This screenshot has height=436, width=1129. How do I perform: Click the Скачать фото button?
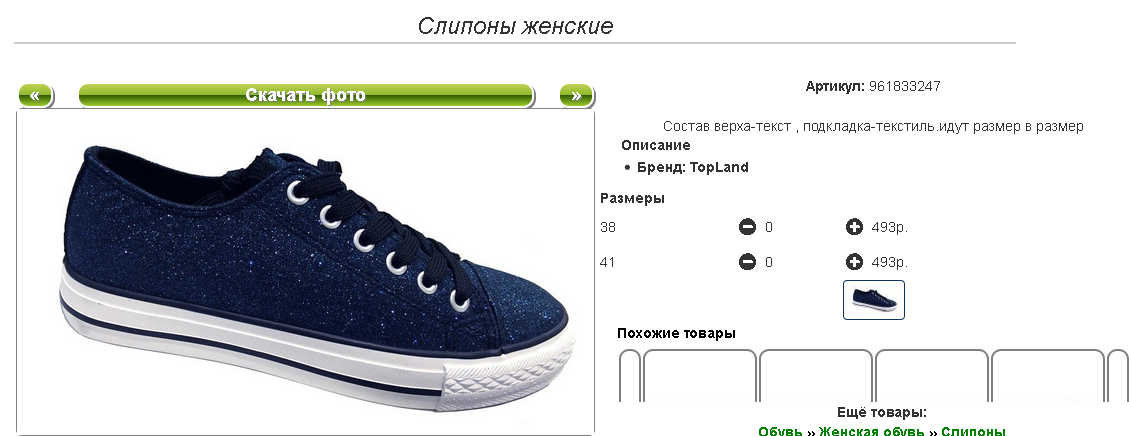pyautogui.click(x=306, y=96)
